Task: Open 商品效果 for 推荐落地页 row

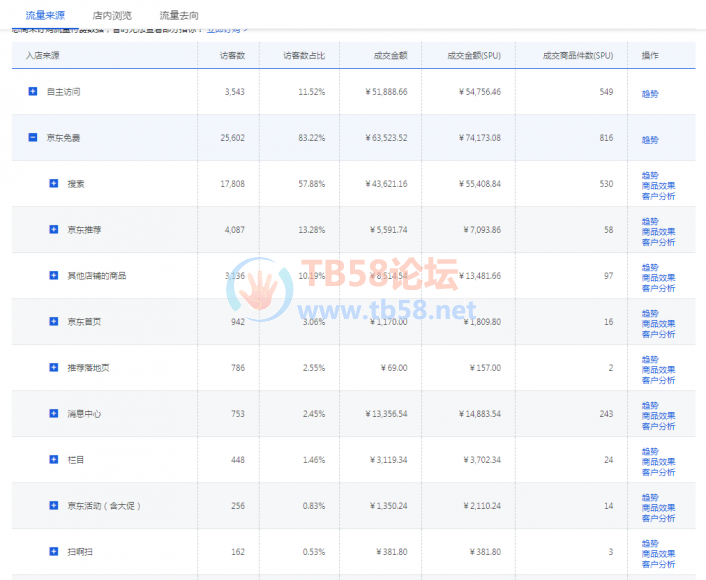Action: coord(658,370)
